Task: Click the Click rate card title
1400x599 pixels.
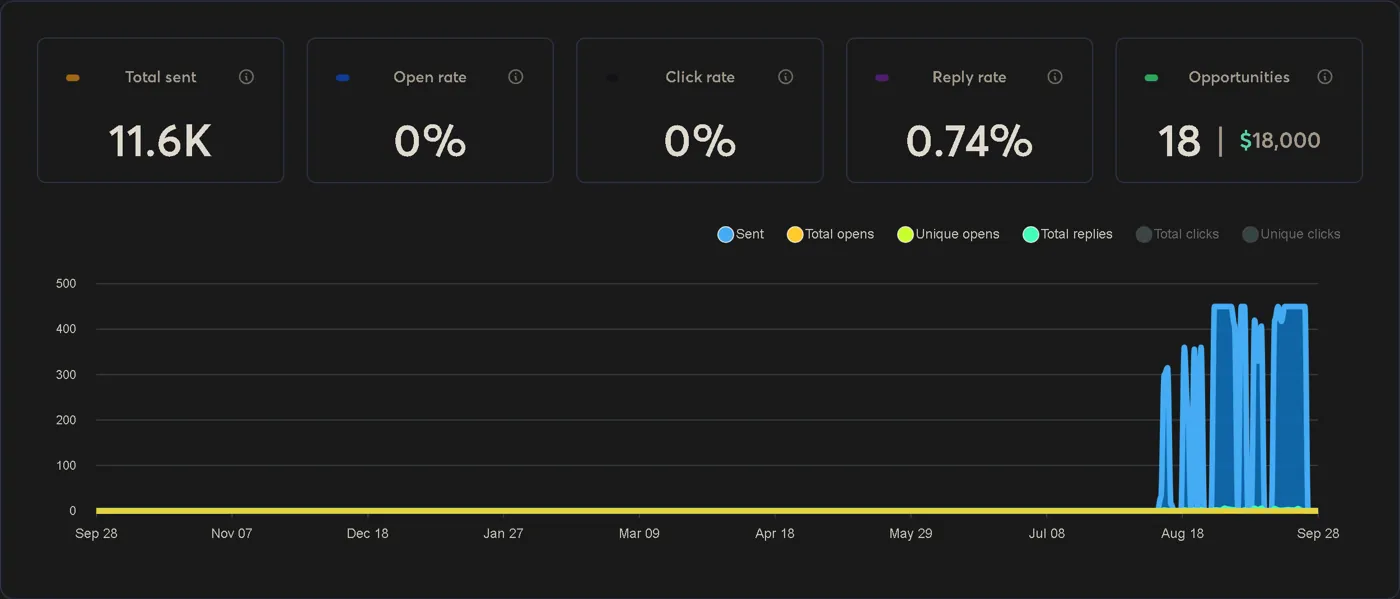Action: [x=700, y=77]
